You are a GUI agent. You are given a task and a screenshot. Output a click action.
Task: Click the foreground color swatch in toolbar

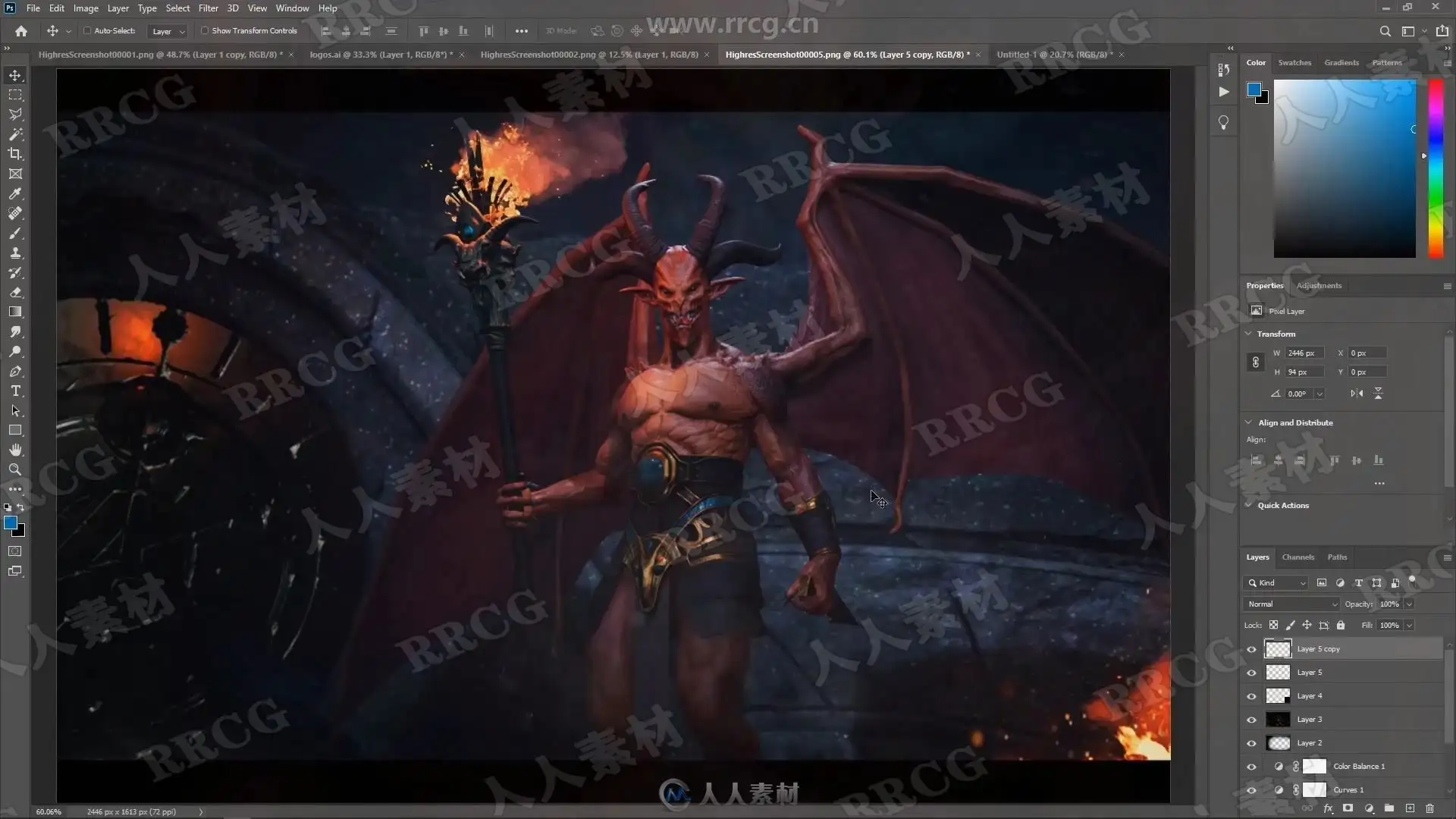click(x=10, y=522)
